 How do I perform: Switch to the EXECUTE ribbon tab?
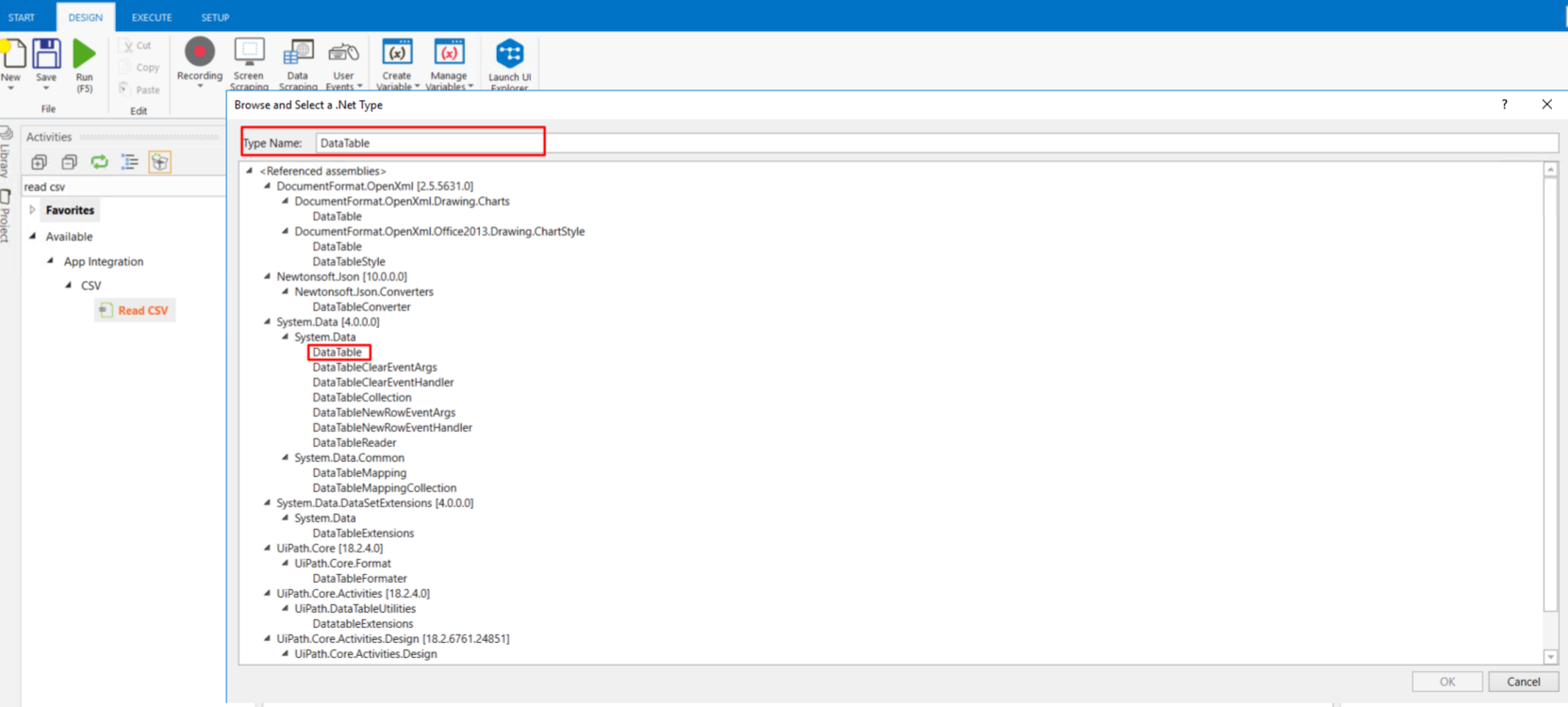click(151, 17)
